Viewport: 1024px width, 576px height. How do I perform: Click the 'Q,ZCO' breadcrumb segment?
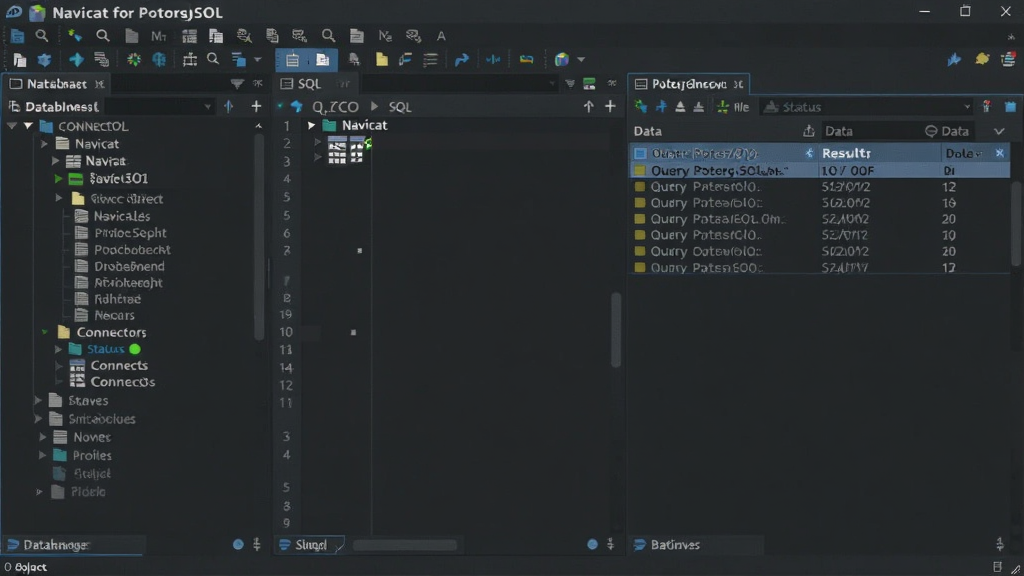point(335,107)
